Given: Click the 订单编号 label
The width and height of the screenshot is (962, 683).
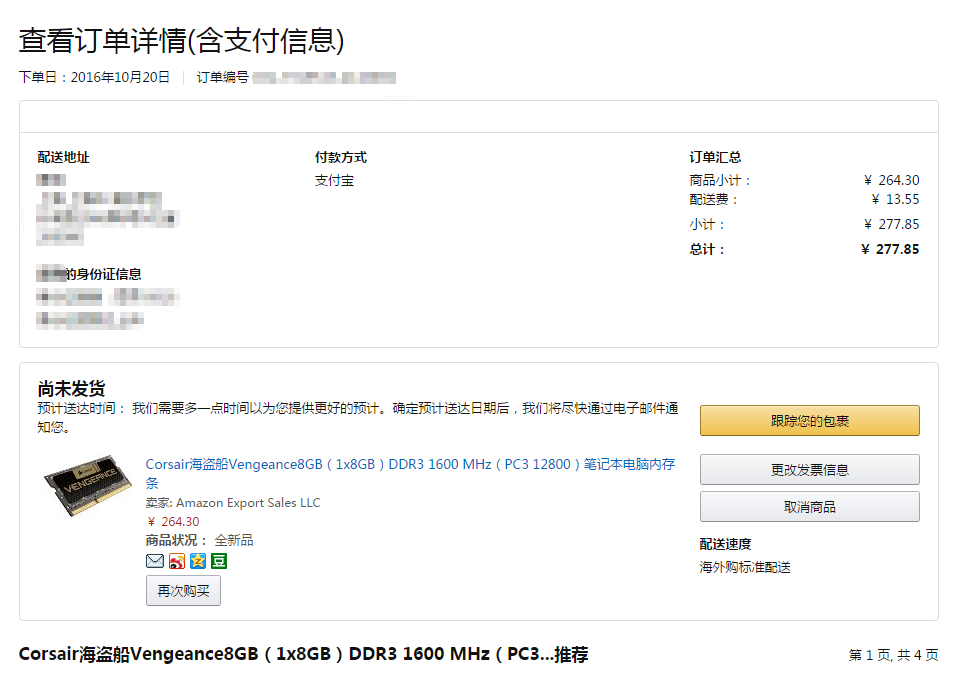Looking at the screenshot, I should [x=223, y=77].
